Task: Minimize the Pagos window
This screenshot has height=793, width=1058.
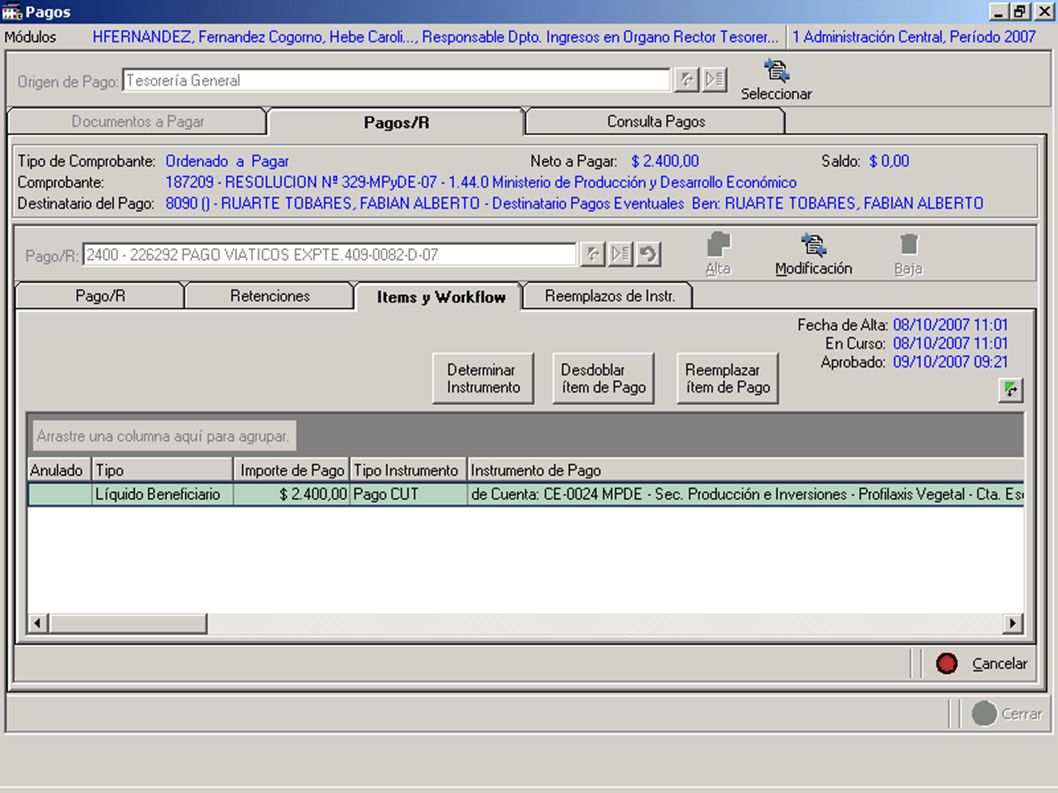Action: [999, 11]
